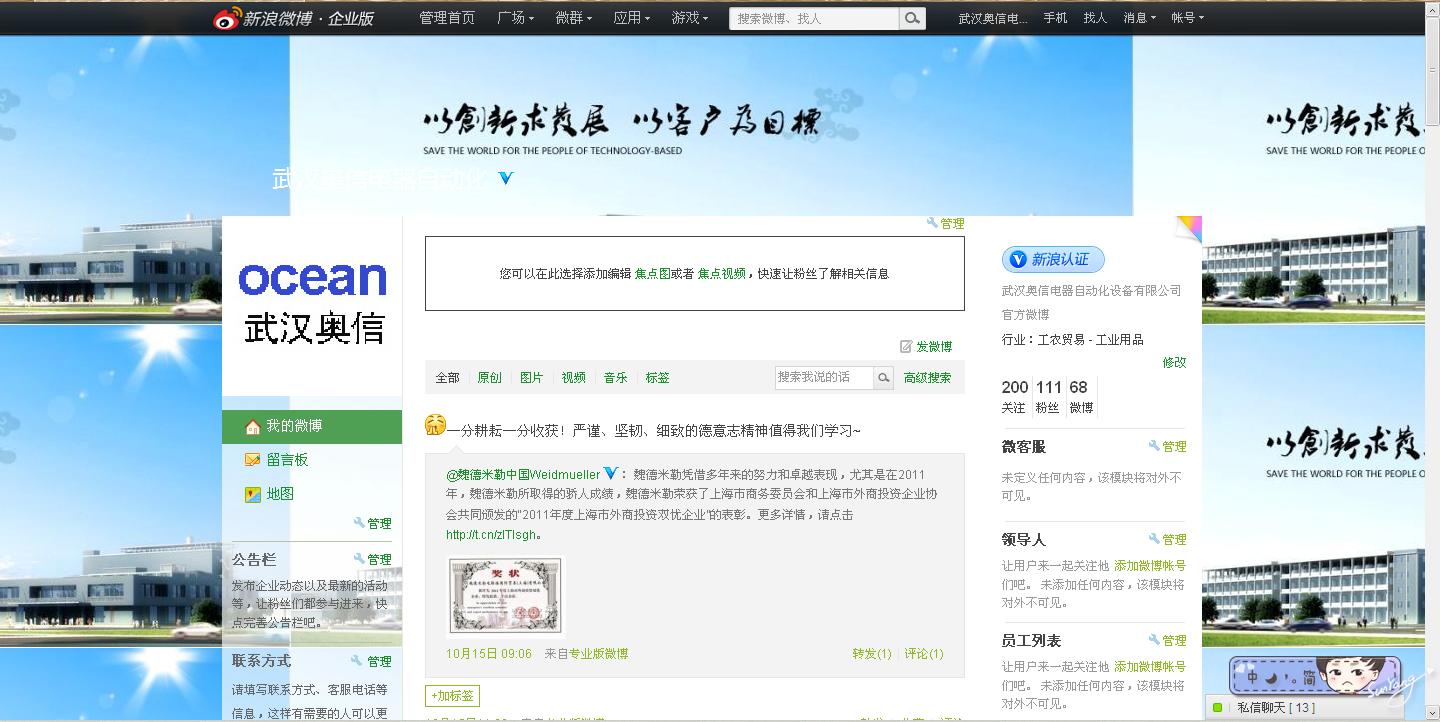
Task: Open the http://t.cn/zlTlsgh short link
Action: tap(491, 535)
